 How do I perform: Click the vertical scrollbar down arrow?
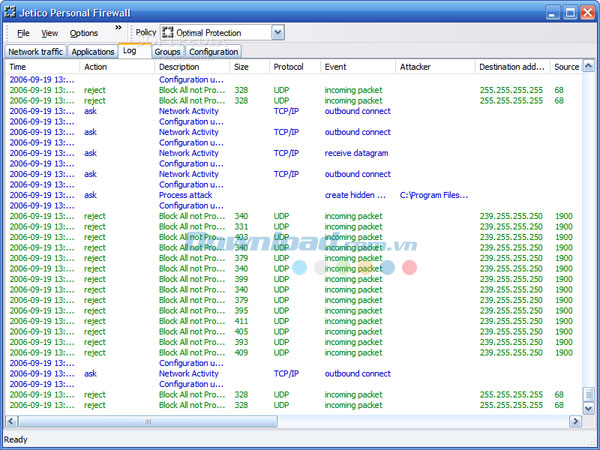[x=587, y=409]
